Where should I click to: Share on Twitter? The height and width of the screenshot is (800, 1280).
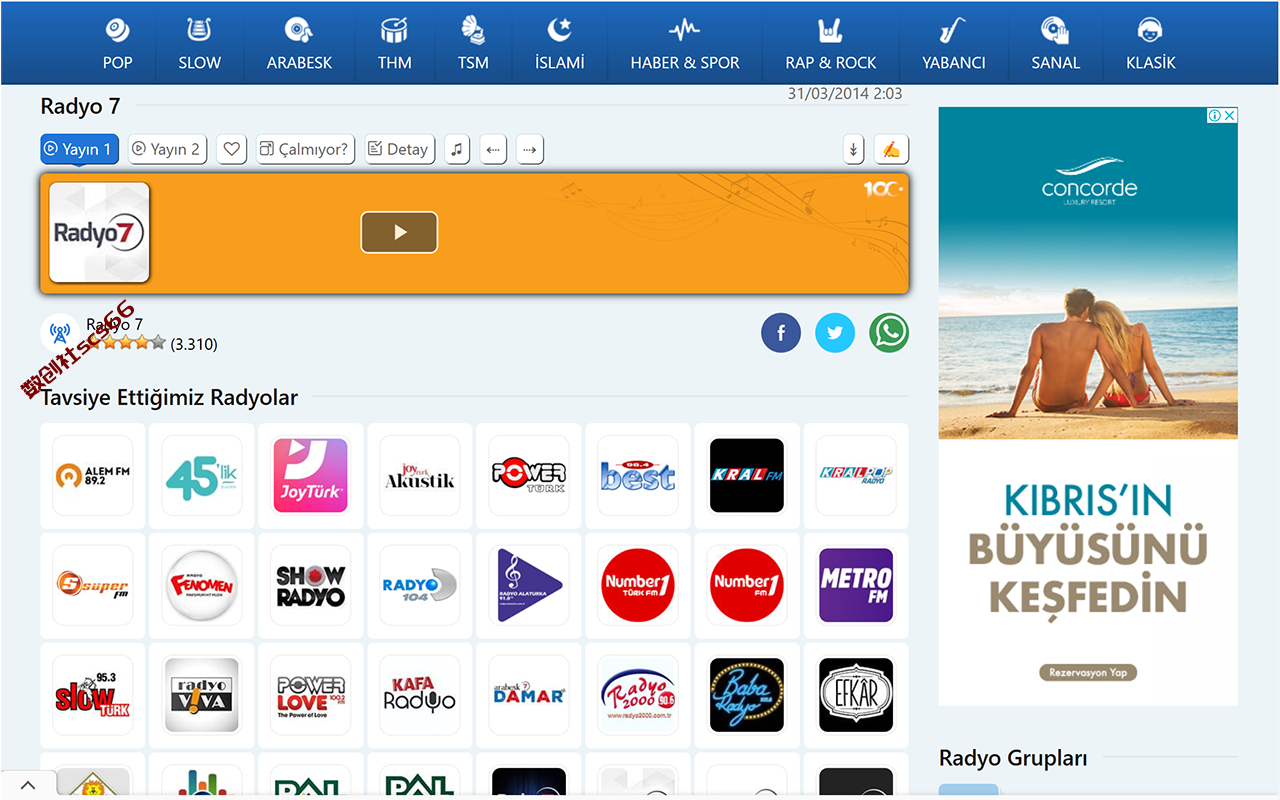click(835, 333)
